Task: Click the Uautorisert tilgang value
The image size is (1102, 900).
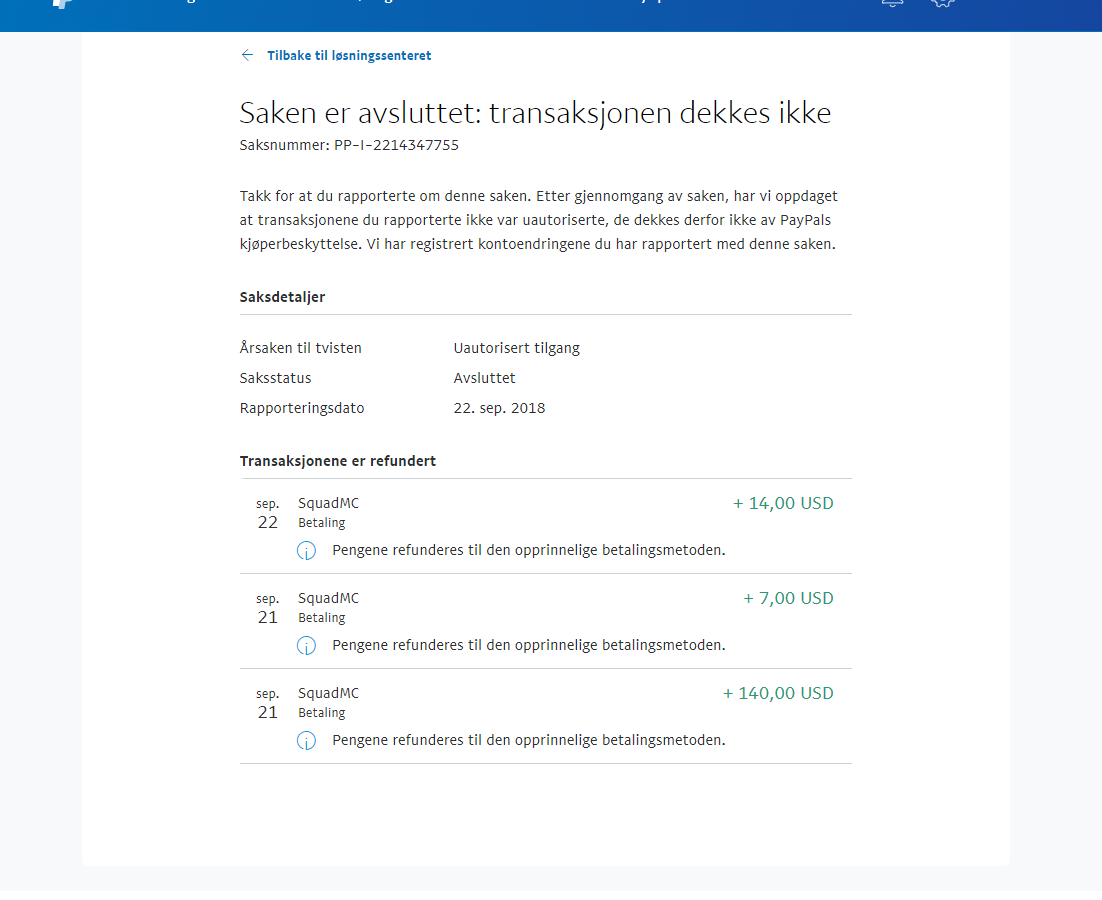Action: coord(517,348)
